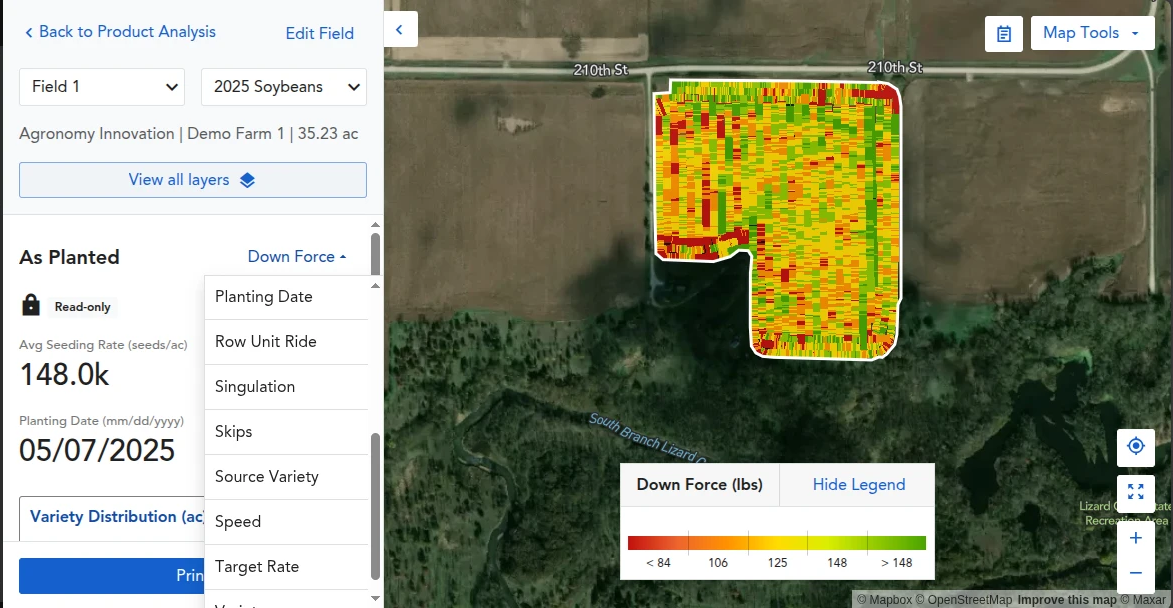The width and height of the screenshot is (1173, 608).
Task: Click the As Planted heading
Action: point(70,257)
